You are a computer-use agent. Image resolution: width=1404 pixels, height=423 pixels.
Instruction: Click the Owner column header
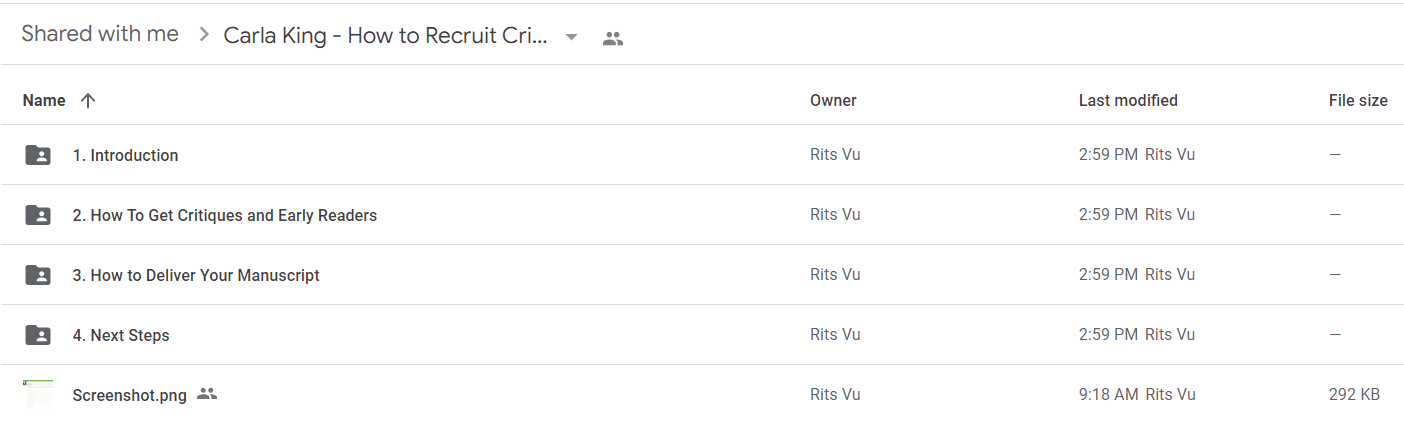pyautogui.click(x=833, y=100)
